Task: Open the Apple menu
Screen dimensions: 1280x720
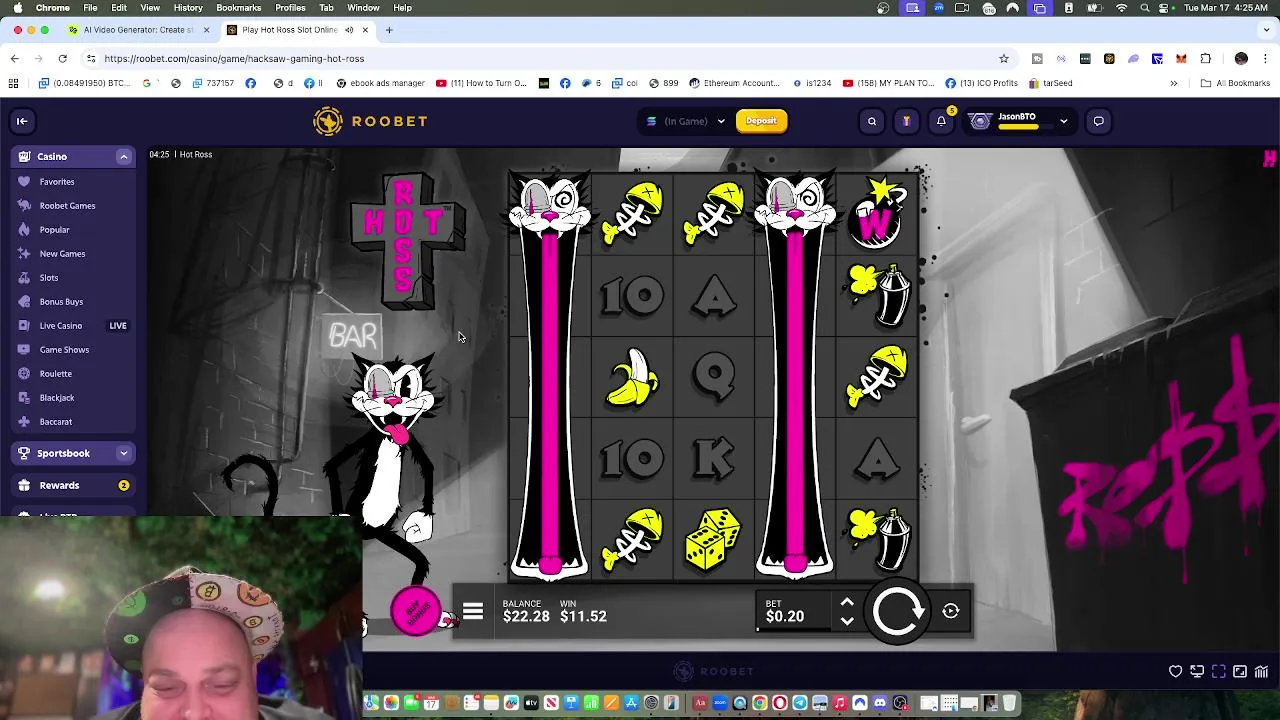Action: 17,8
